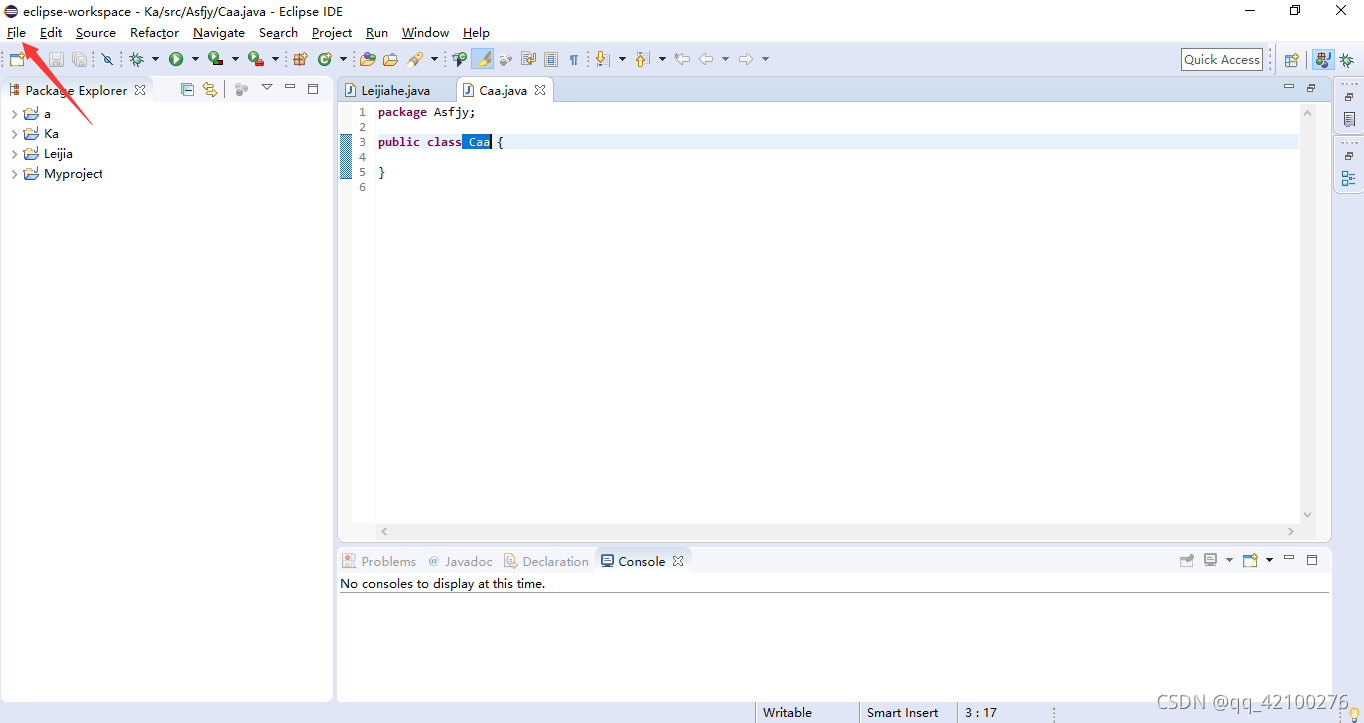This screenshot has width=1364, height=723.
Task: Expand the Myproject project node
Action: tap(14, 174)
